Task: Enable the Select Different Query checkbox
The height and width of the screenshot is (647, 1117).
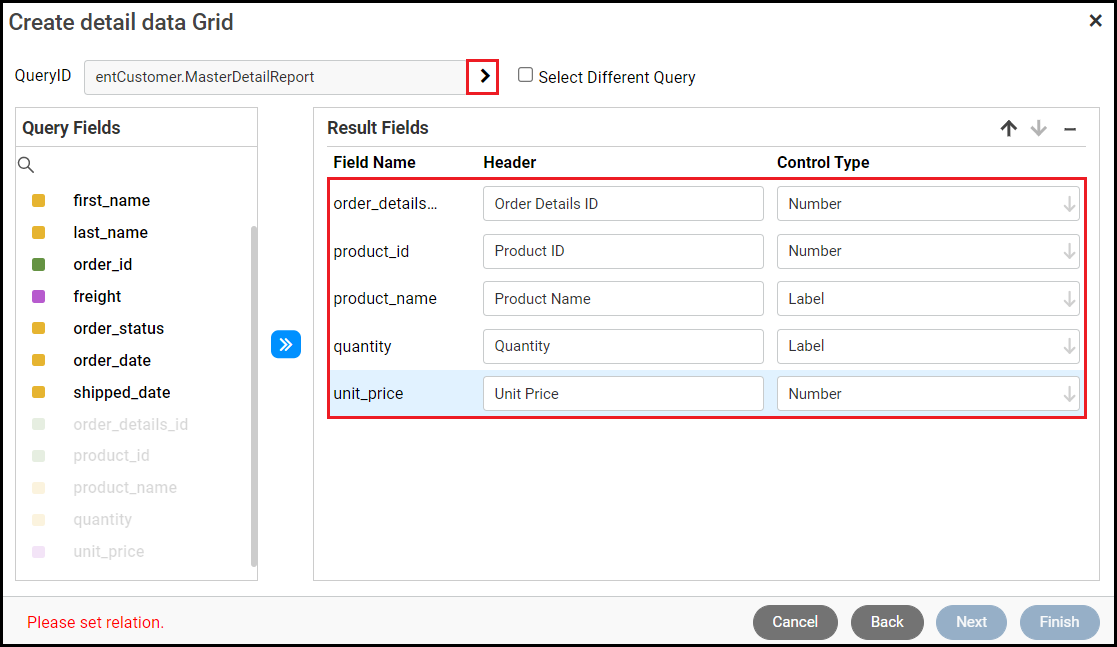Action: point(526,75)
